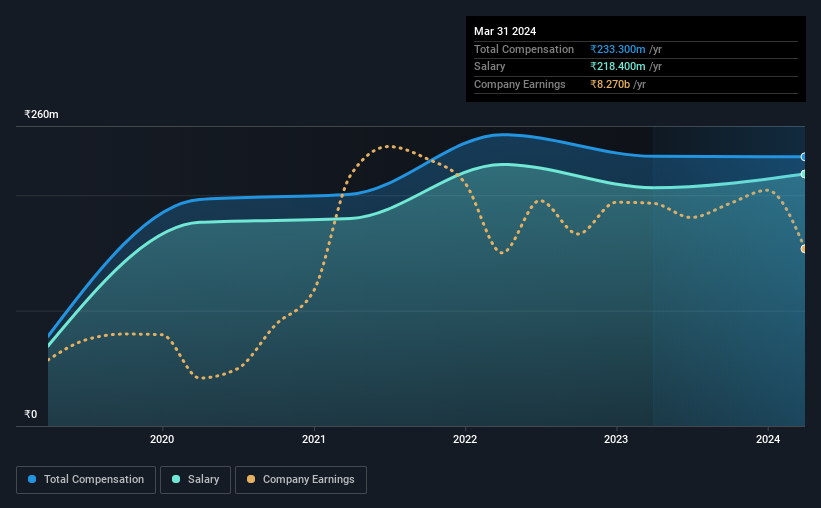Toggle the Total Compensation legend button

click(86, 480)
